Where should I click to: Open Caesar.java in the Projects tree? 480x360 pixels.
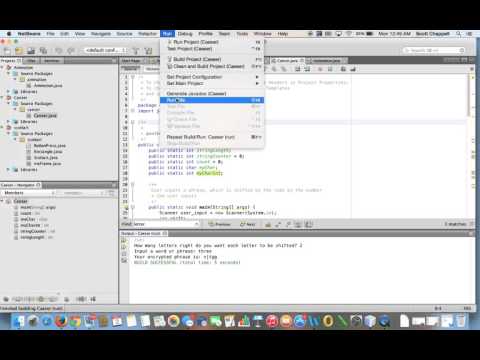45,116
